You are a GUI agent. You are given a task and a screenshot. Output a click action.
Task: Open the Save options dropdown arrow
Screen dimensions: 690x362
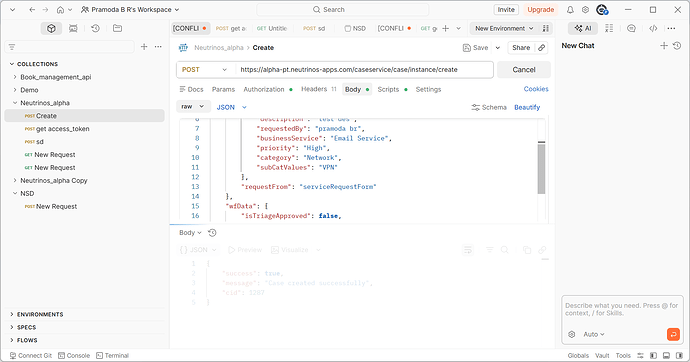pyautogui.click(x=498, y=48)
